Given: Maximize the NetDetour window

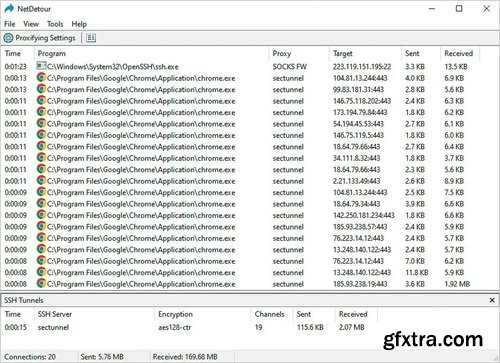Looking at the screenshot, I should [x=459, y=9].
